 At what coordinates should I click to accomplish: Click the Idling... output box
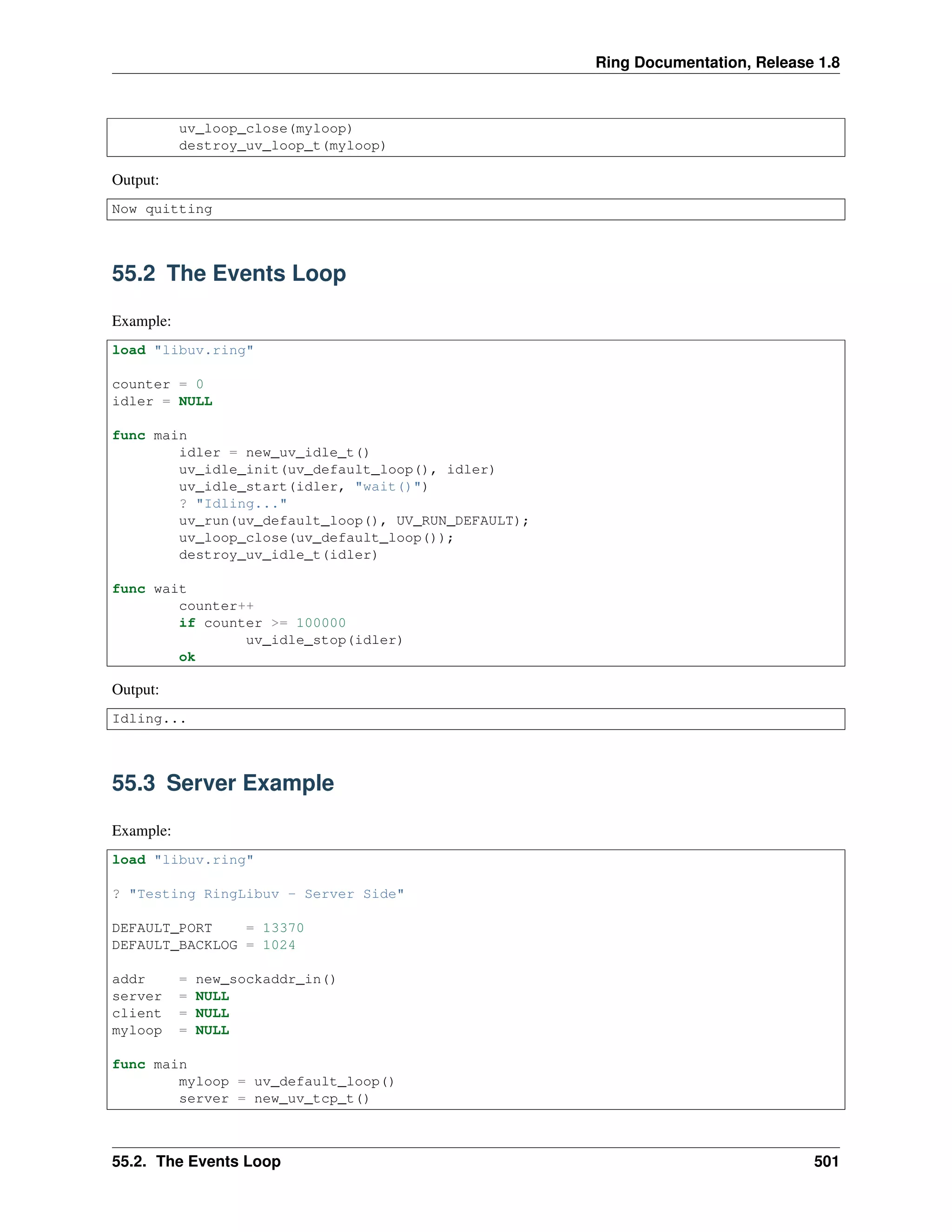(149, 719)
